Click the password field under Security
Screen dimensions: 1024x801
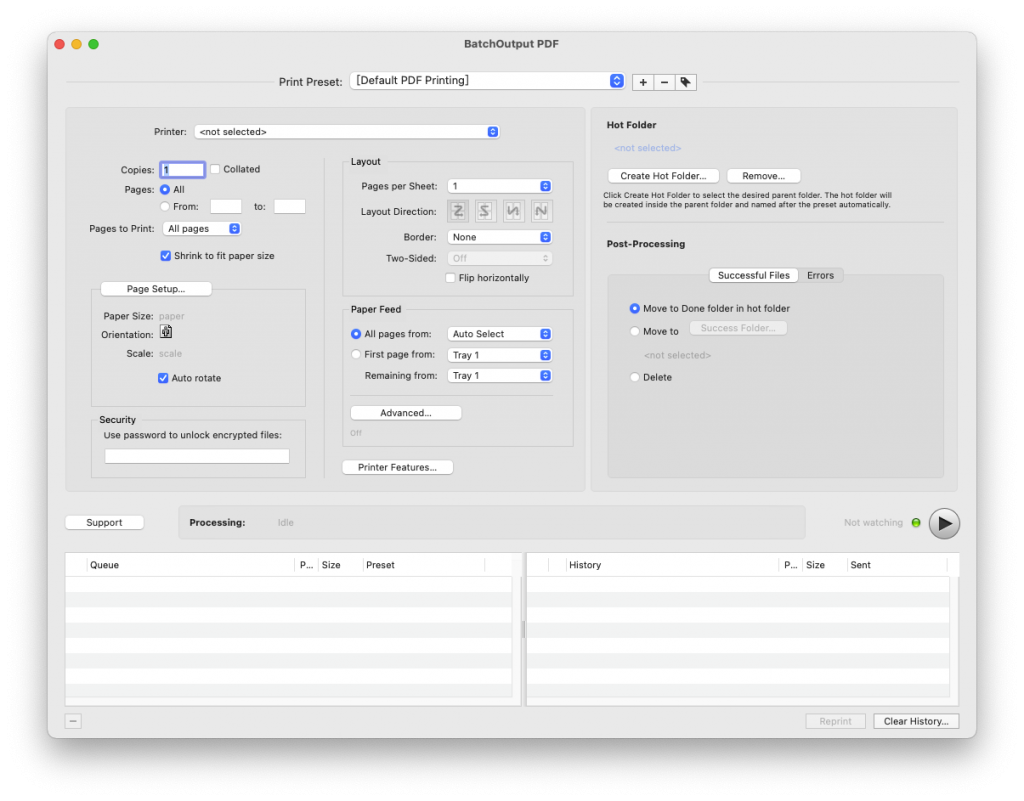pyautogui.click(x=197, y=456)
